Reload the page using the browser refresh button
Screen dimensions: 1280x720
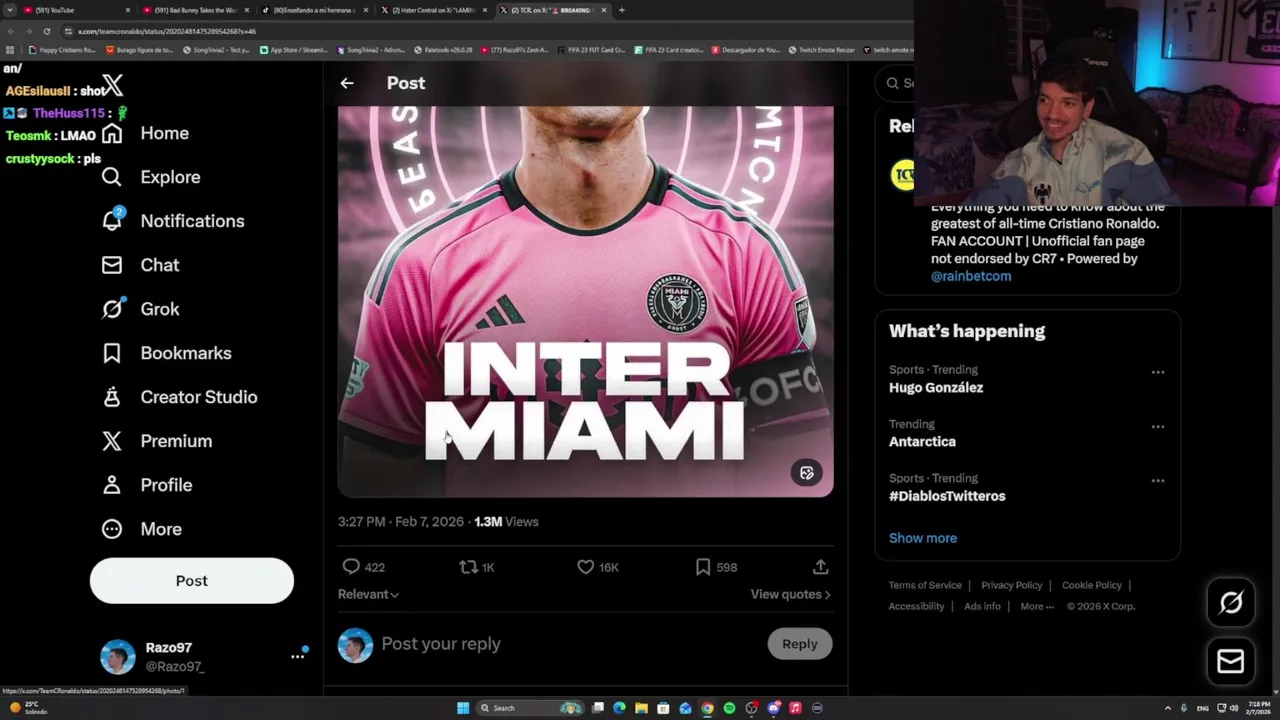(46, 31)
